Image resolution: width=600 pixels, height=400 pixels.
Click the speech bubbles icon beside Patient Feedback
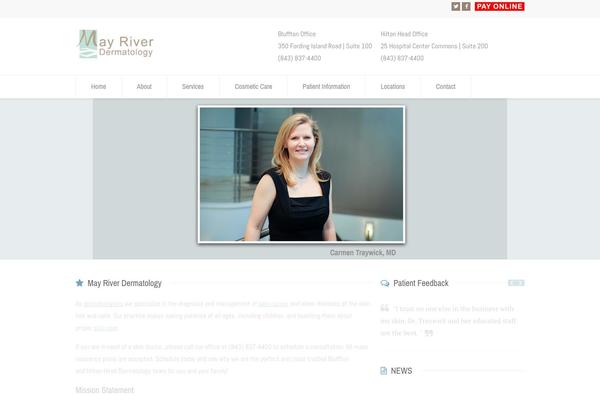tap(385, 283)
